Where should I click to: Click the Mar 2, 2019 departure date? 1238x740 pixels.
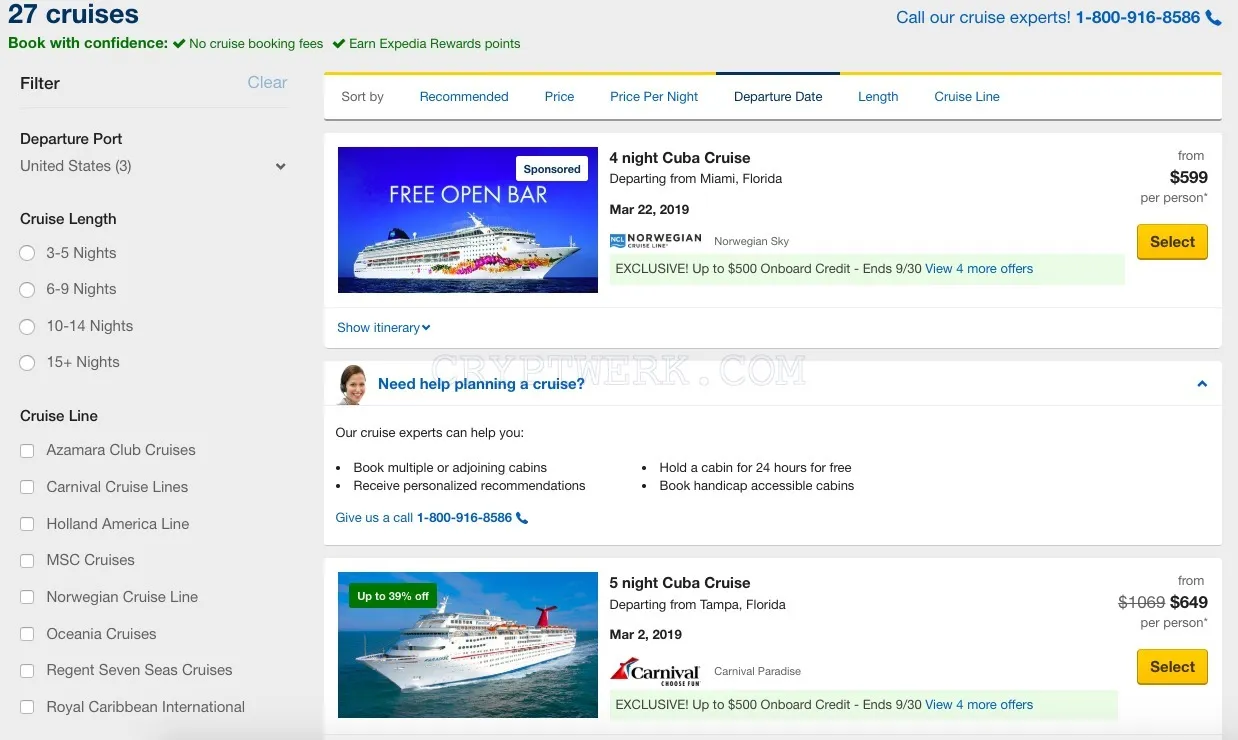[x=646, y=635]
